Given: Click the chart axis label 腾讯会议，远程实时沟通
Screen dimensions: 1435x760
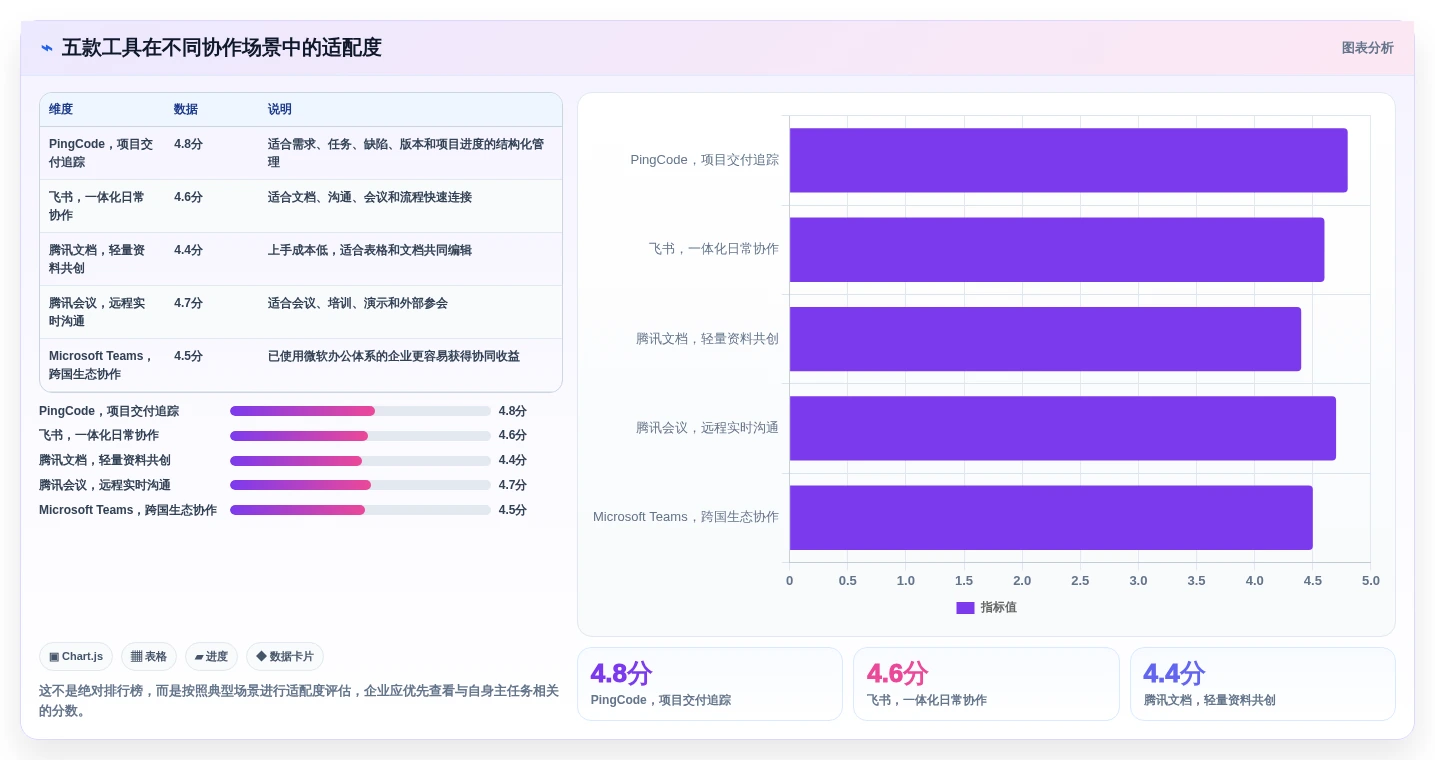Looking at the screenshot, I should tap(707, 428).
